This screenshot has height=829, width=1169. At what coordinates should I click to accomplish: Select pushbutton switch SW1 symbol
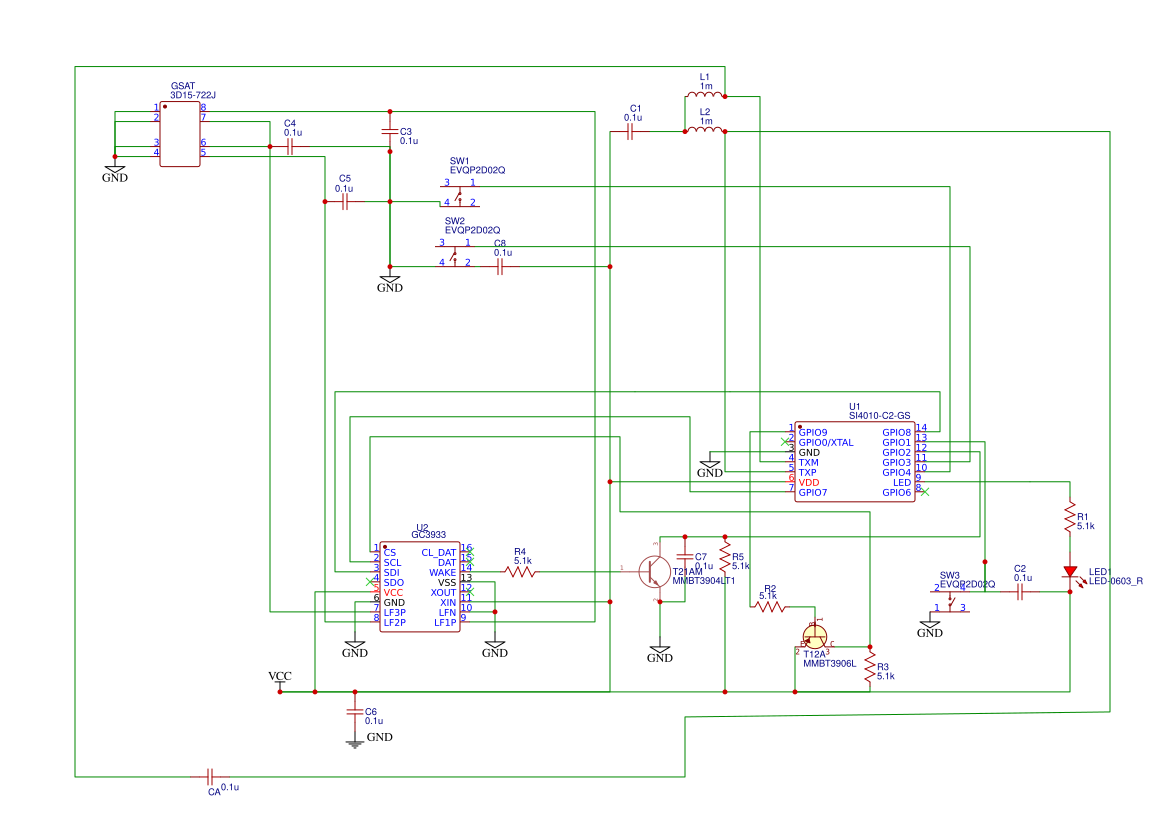460,194
